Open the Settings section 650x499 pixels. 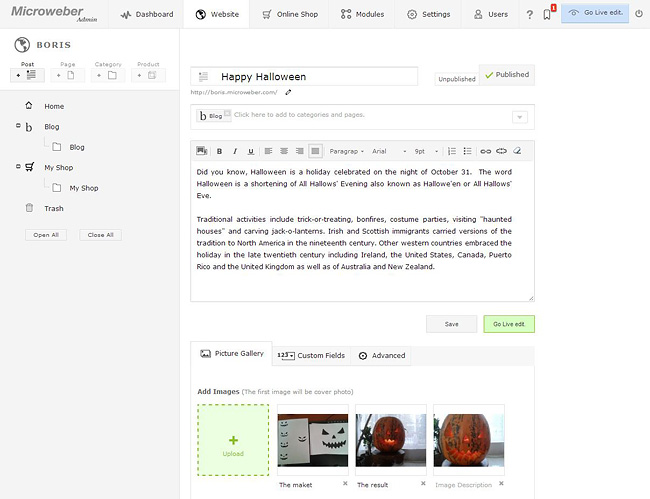click(x=428, y=15)
